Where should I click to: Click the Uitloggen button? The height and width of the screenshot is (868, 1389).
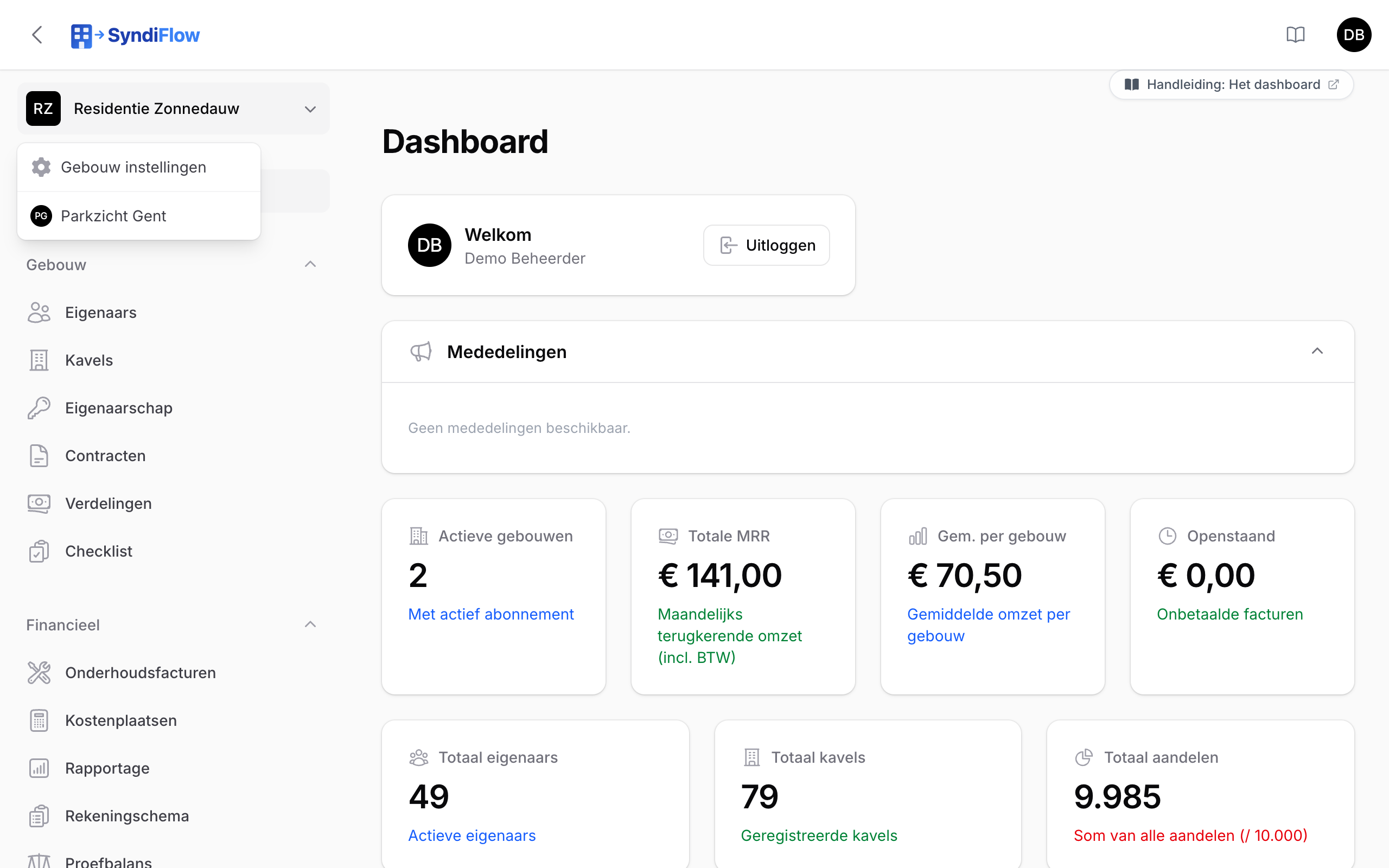(x=766, y=245)
